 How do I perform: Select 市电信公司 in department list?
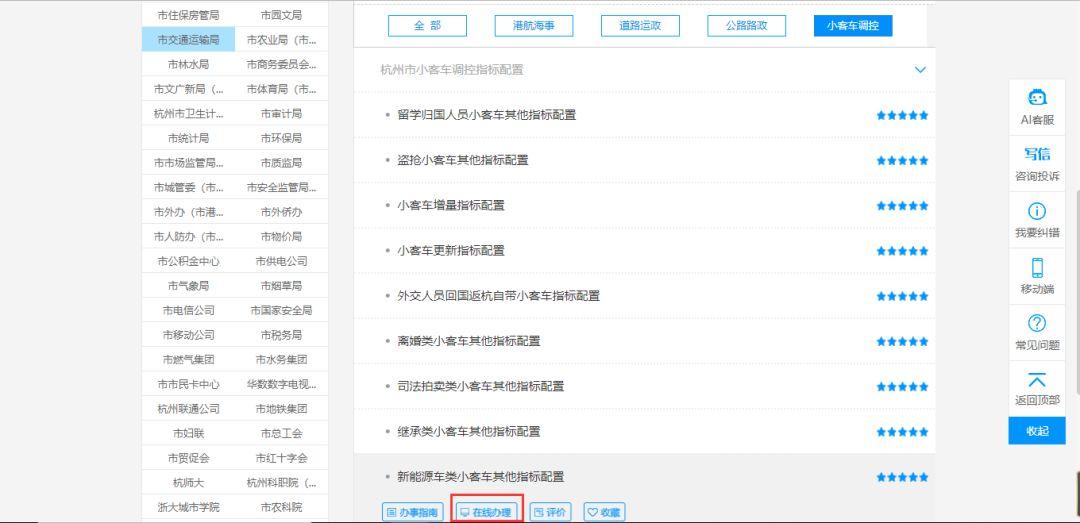click(x=188, y=311)
